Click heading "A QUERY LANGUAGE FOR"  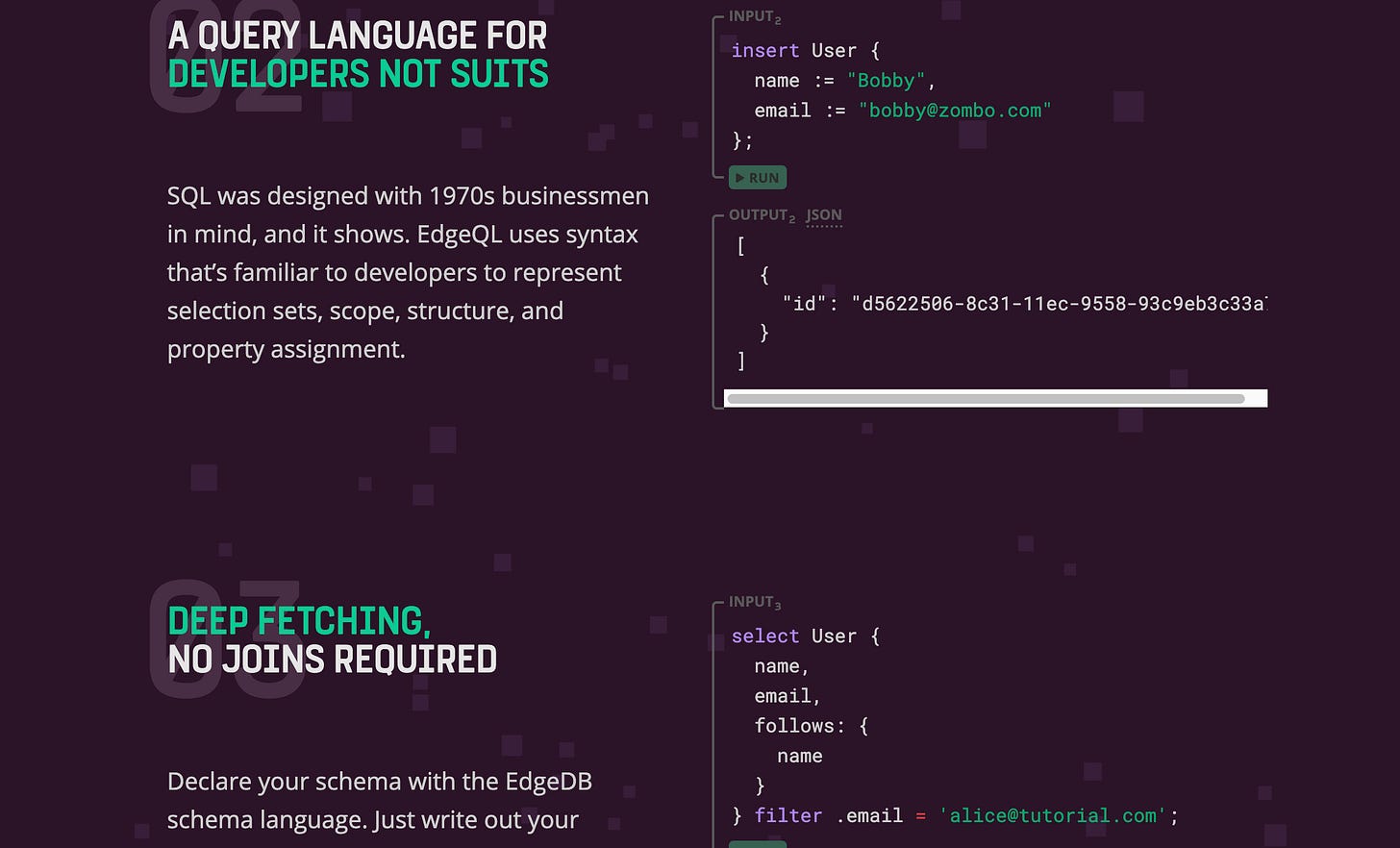click(x=358, y=37)
